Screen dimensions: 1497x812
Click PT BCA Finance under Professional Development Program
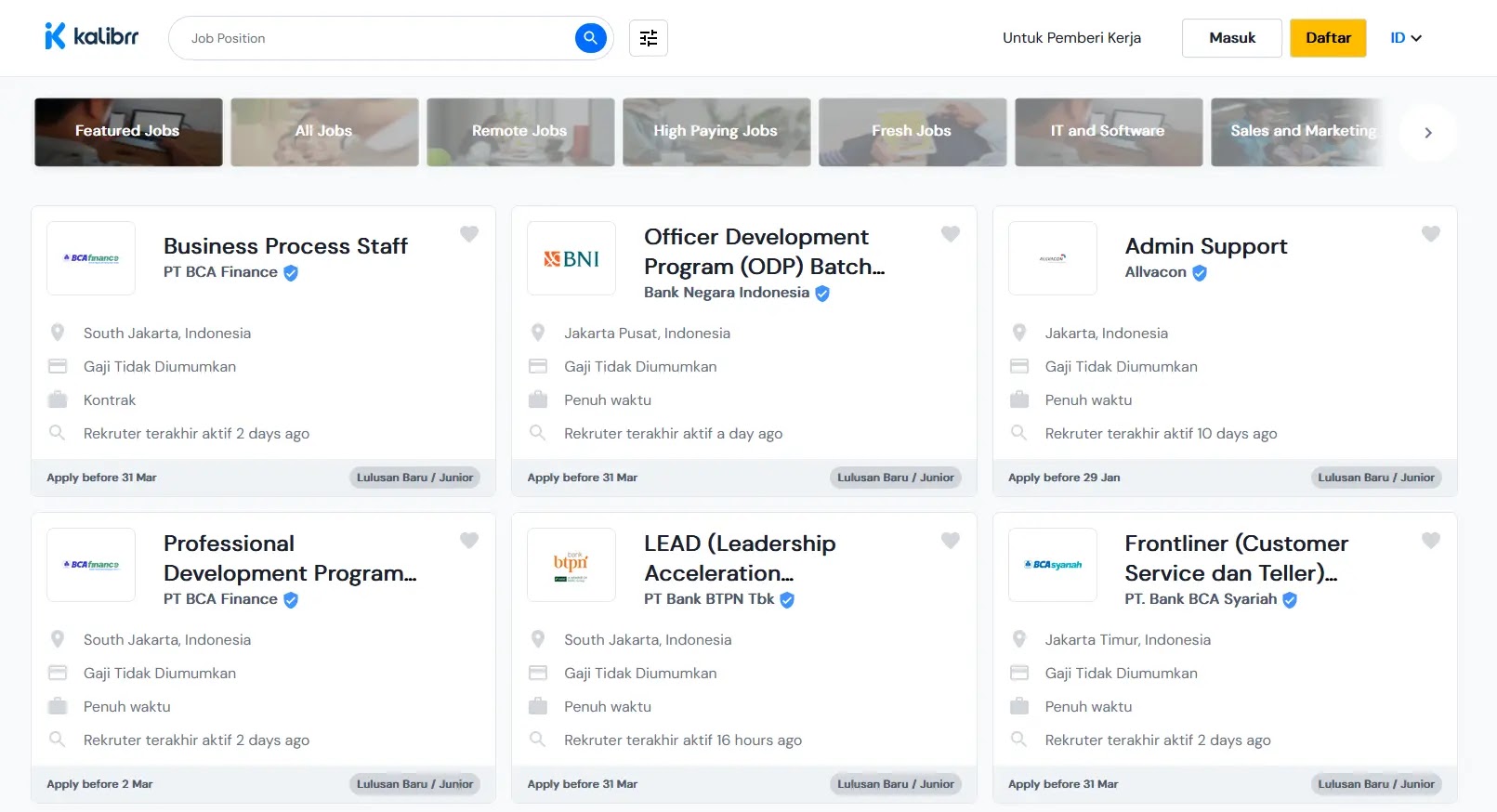click(x=220, y=599)
